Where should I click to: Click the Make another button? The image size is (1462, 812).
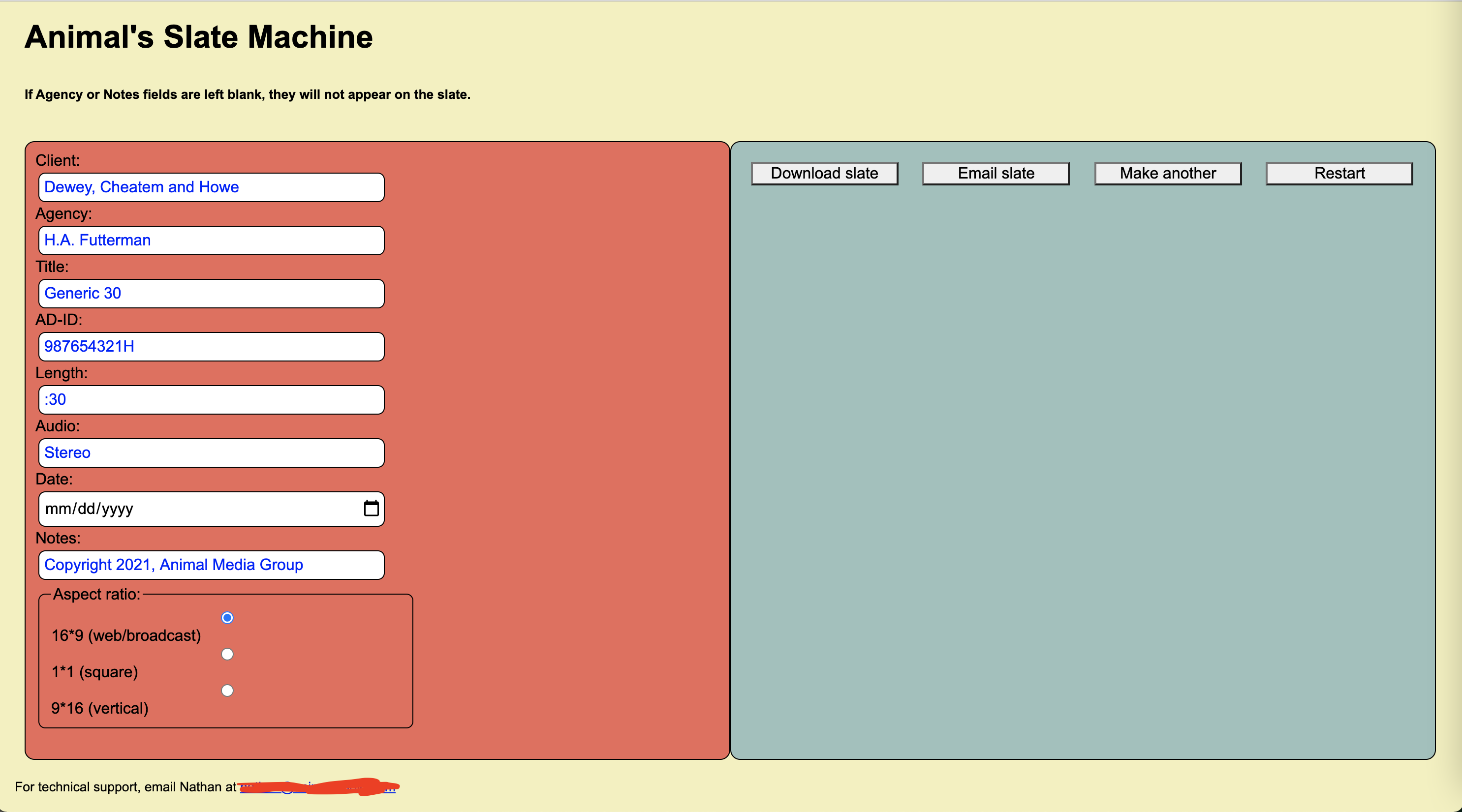coord(1167,173)
